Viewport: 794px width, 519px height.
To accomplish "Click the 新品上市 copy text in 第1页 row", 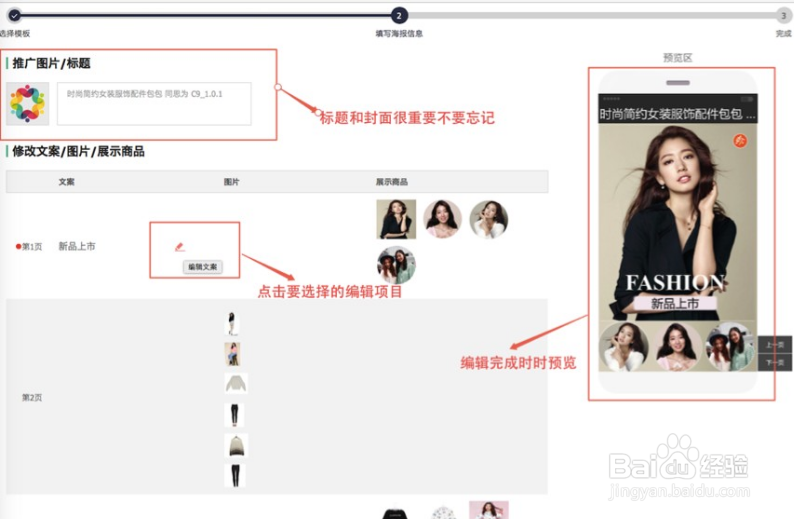I will coord(77,246).
